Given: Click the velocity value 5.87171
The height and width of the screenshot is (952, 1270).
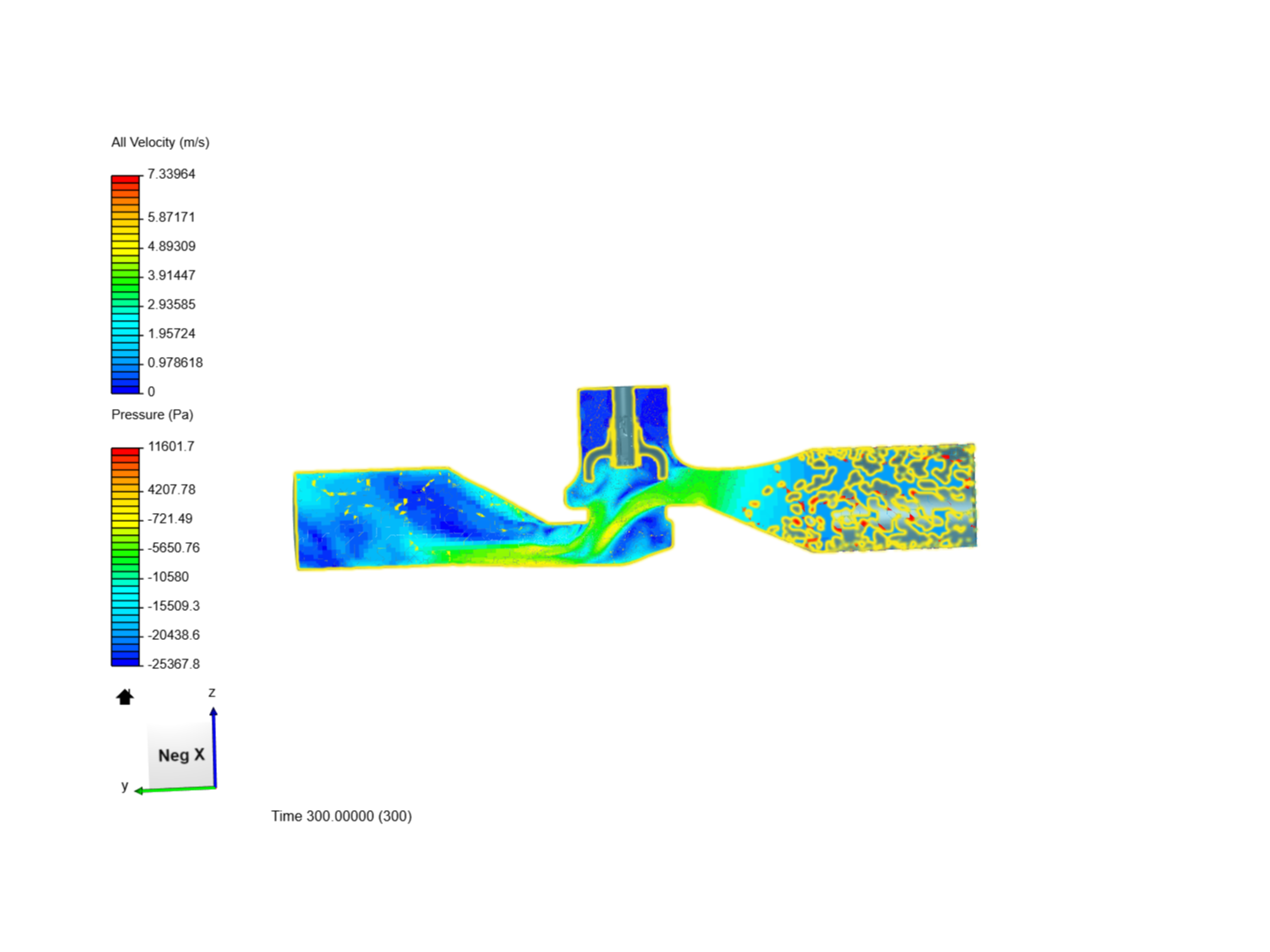Looking at the screenshot, I should click(x=171, y=217).
